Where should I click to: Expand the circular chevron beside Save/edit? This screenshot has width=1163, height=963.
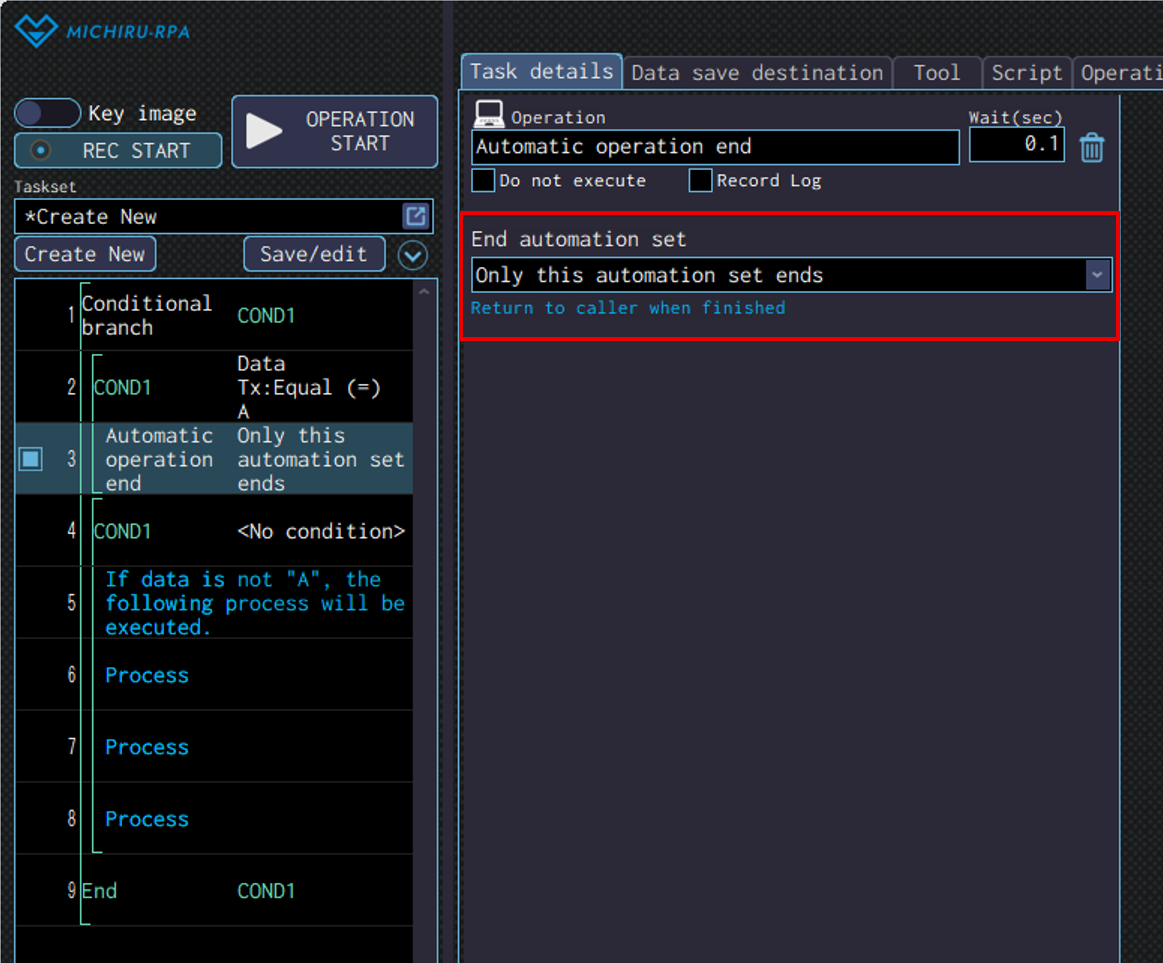[413, 256]
